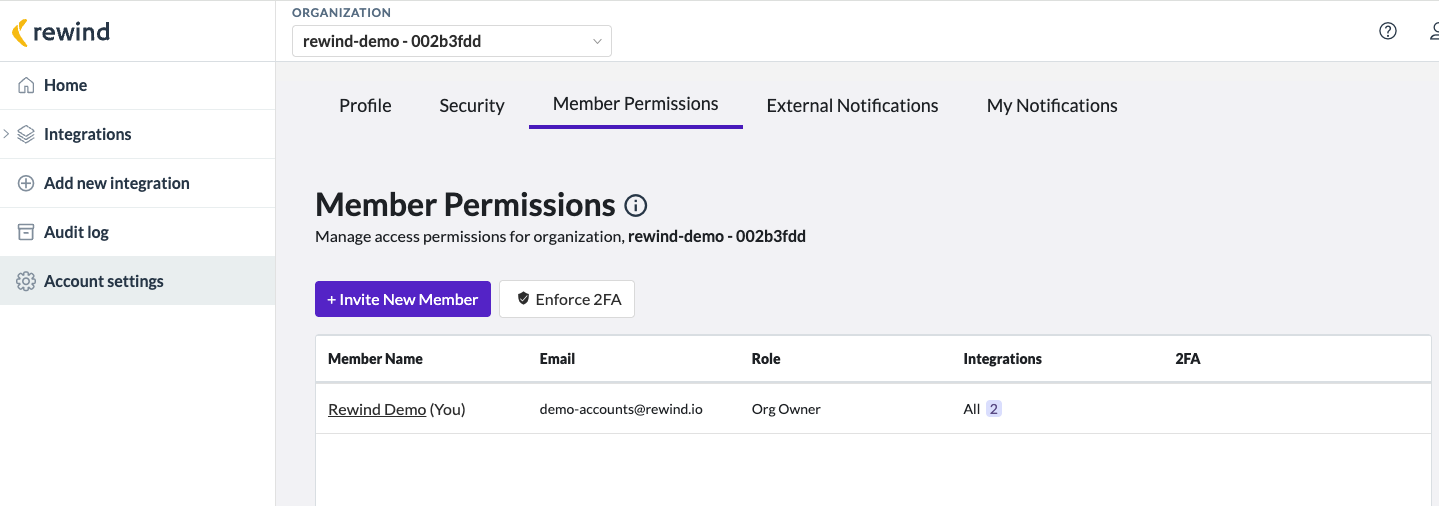1439x506 pixels.
Task: Open the External Notifications tab
Action: (853, 106)
